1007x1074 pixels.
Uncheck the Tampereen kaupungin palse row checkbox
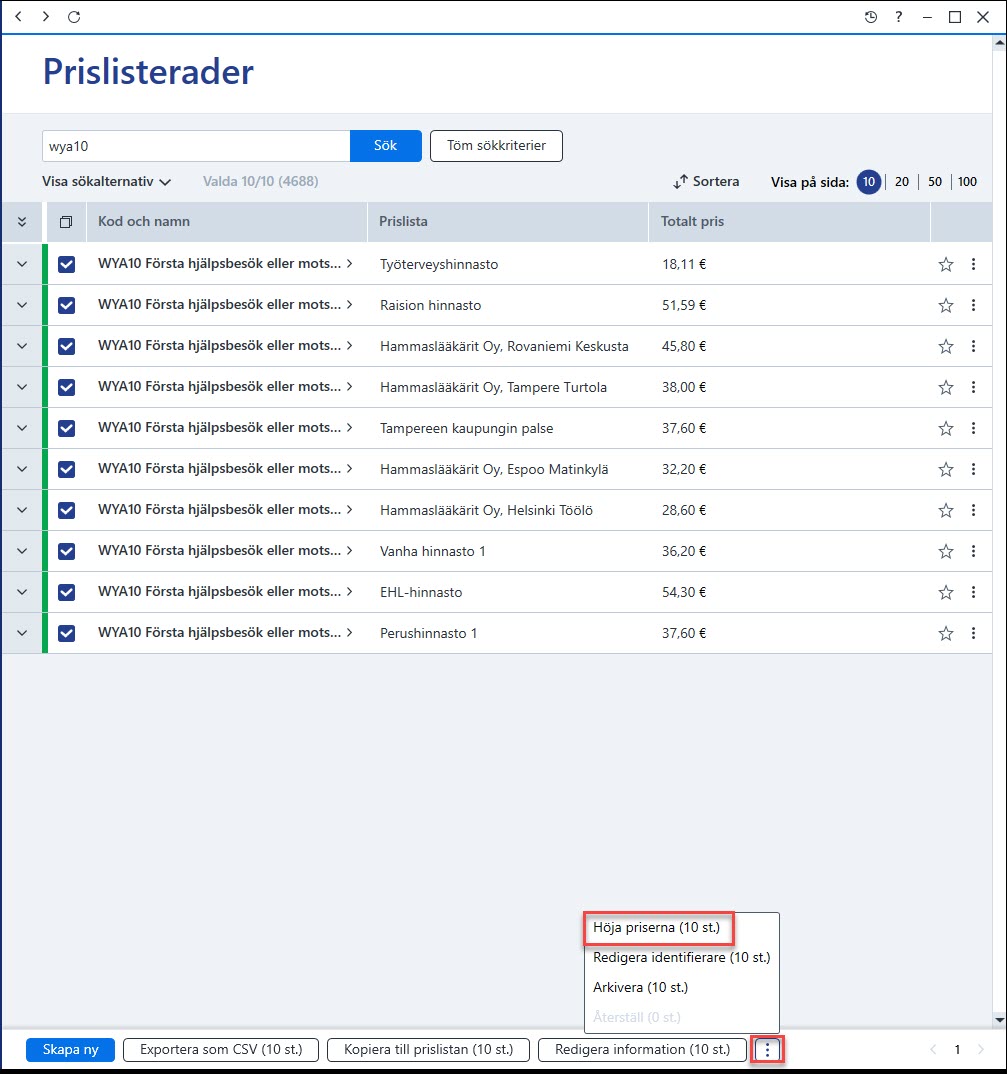pyautogui.click(x=66, y=429)
